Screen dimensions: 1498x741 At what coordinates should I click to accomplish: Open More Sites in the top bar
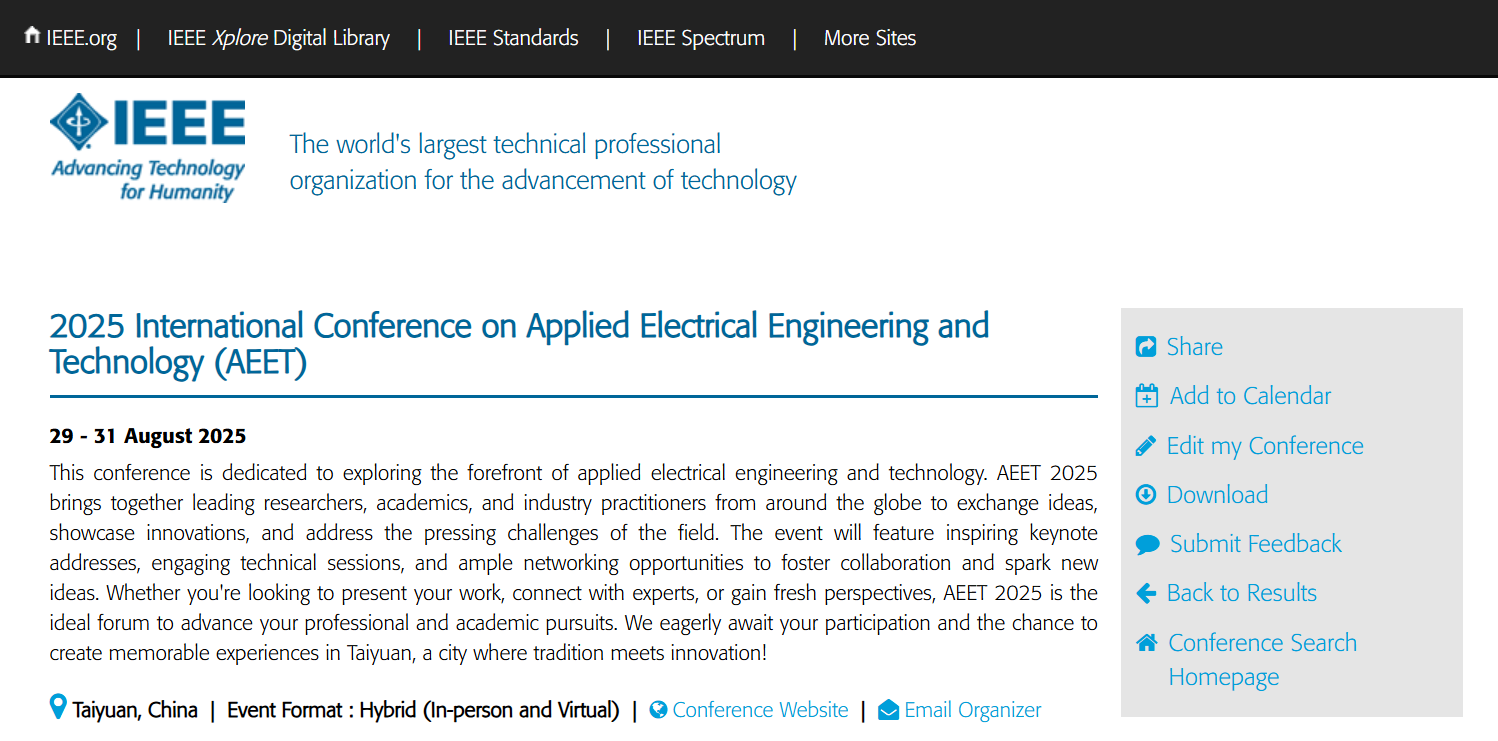[x=869, y=38]
